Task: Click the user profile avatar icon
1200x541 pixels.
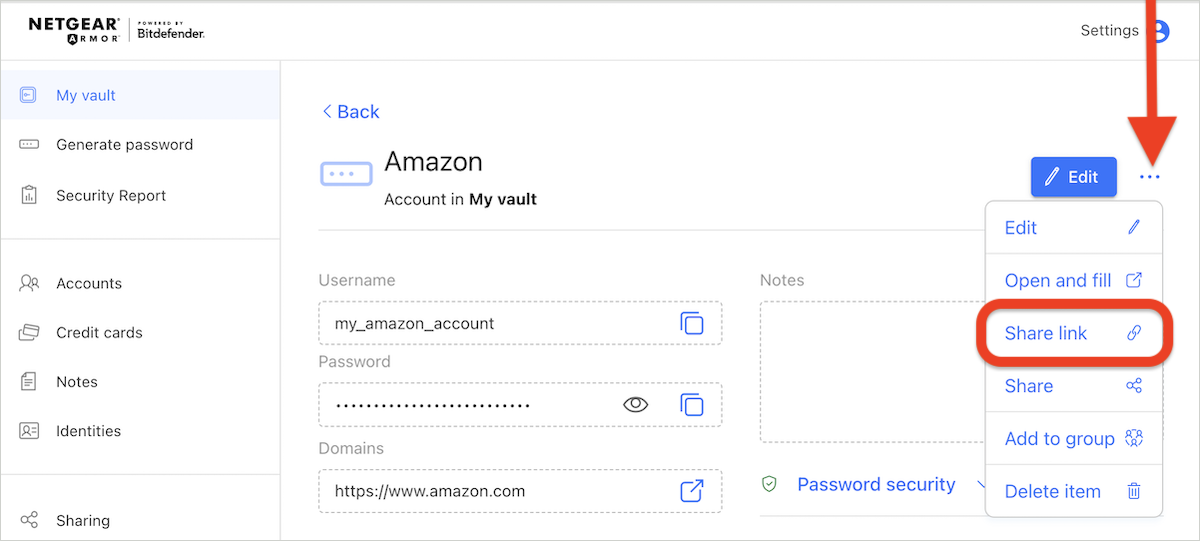Action: click(x=1159, y=31)
